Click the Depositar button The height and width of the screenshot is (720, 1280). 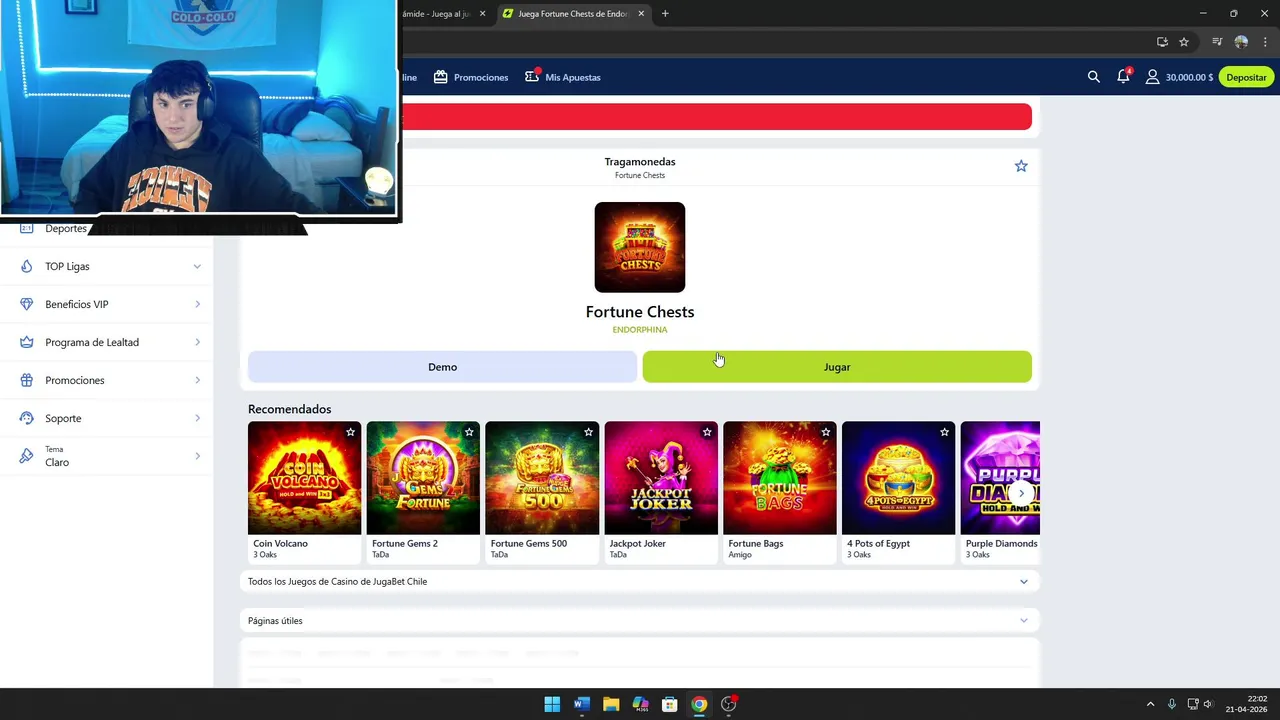[x=1246, y=77]
